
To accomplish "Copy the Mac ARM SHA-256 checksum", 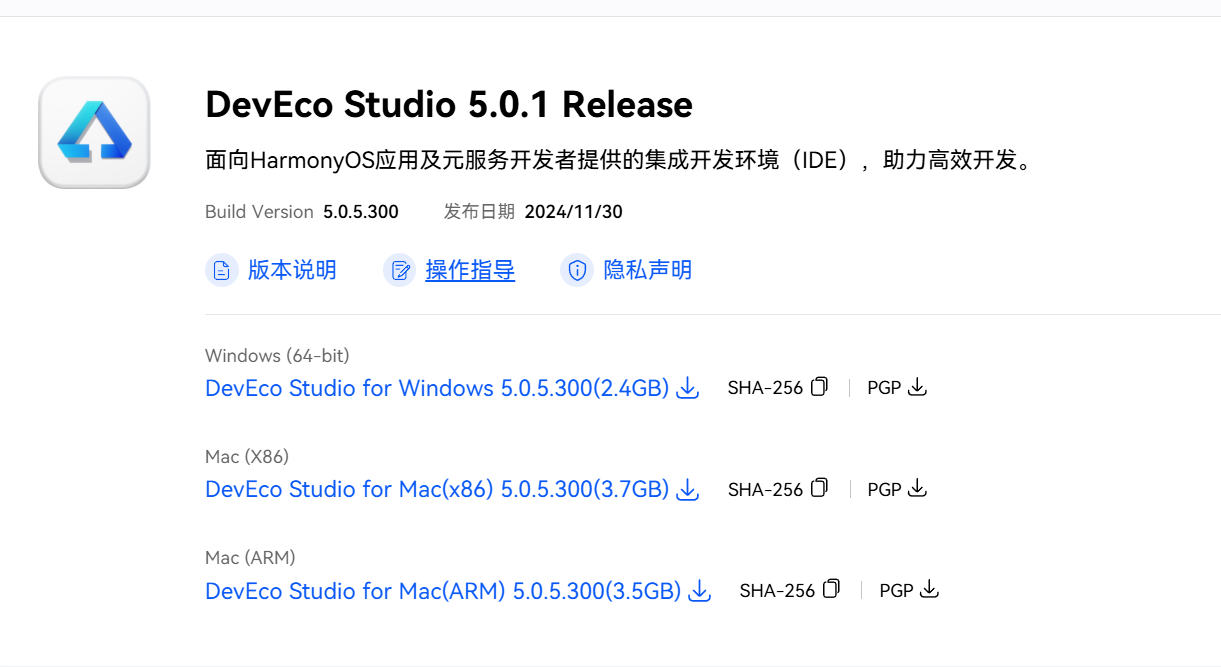I will 831,590.
